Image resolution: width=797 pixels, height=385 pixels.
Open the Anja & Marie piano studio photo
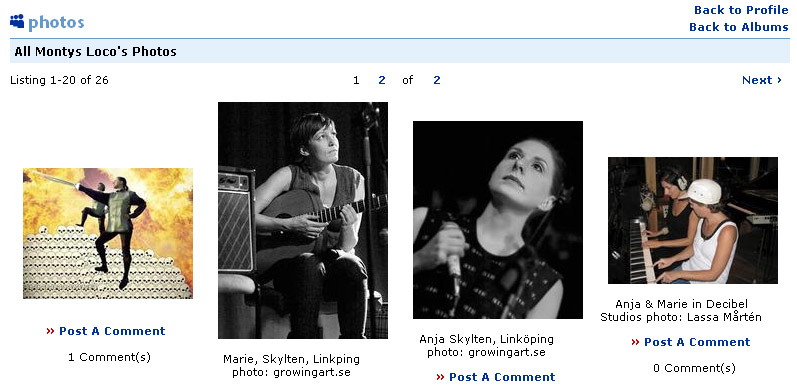pyautogui.click(x=693, y=220)
